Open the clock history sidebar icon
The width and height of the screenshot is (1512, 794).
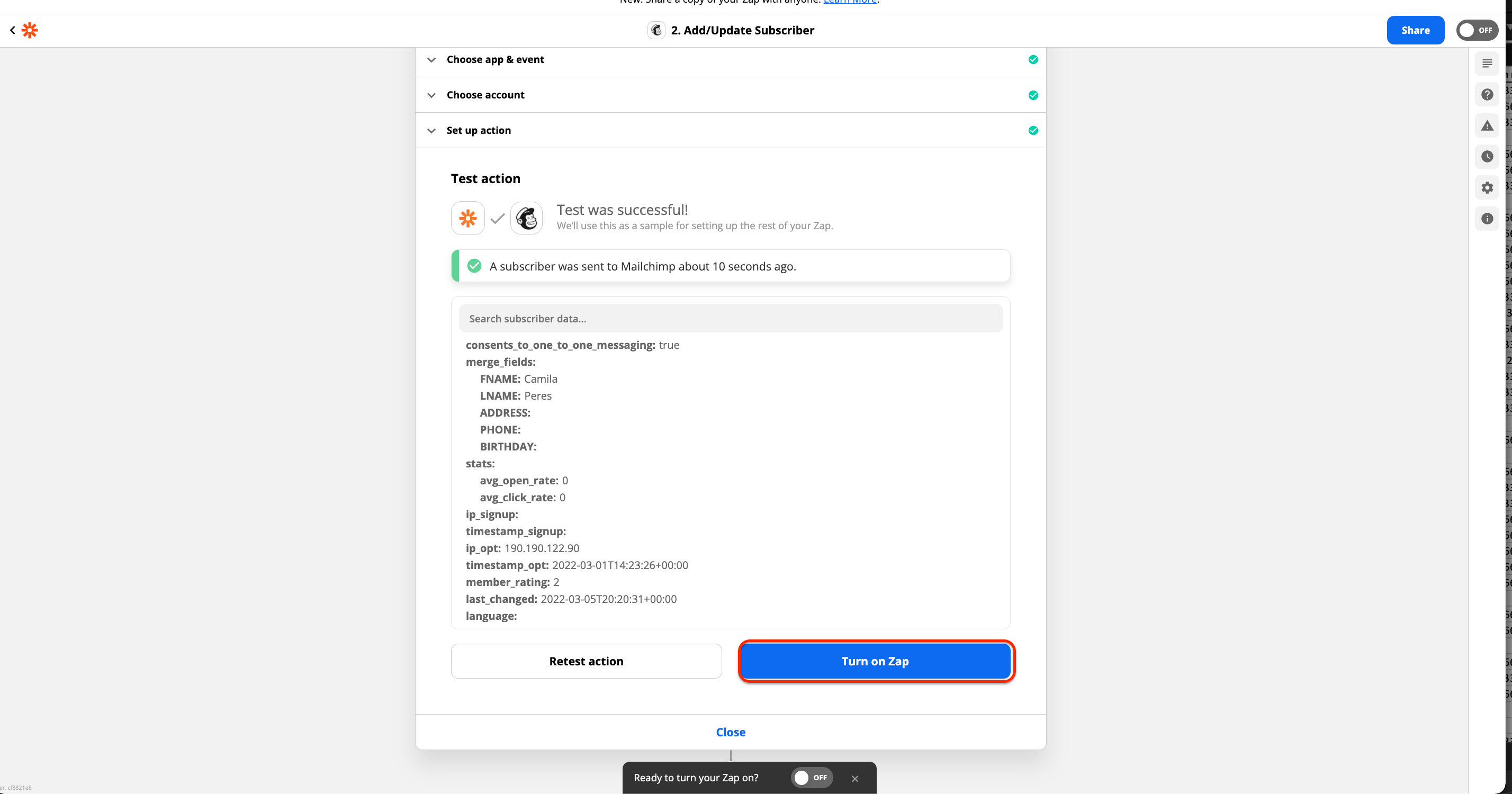(1487, 157)
